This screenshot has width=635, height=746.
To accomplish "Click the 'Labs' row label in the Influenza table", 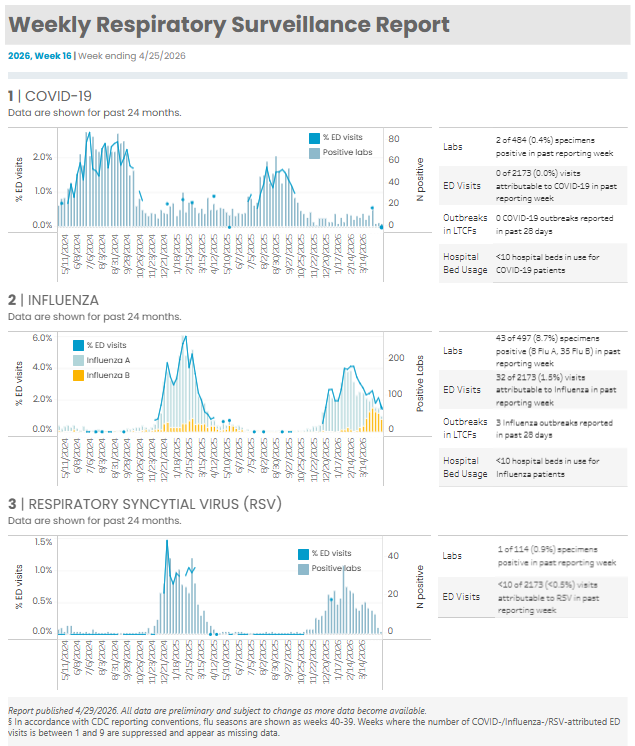I will [452, 351].
